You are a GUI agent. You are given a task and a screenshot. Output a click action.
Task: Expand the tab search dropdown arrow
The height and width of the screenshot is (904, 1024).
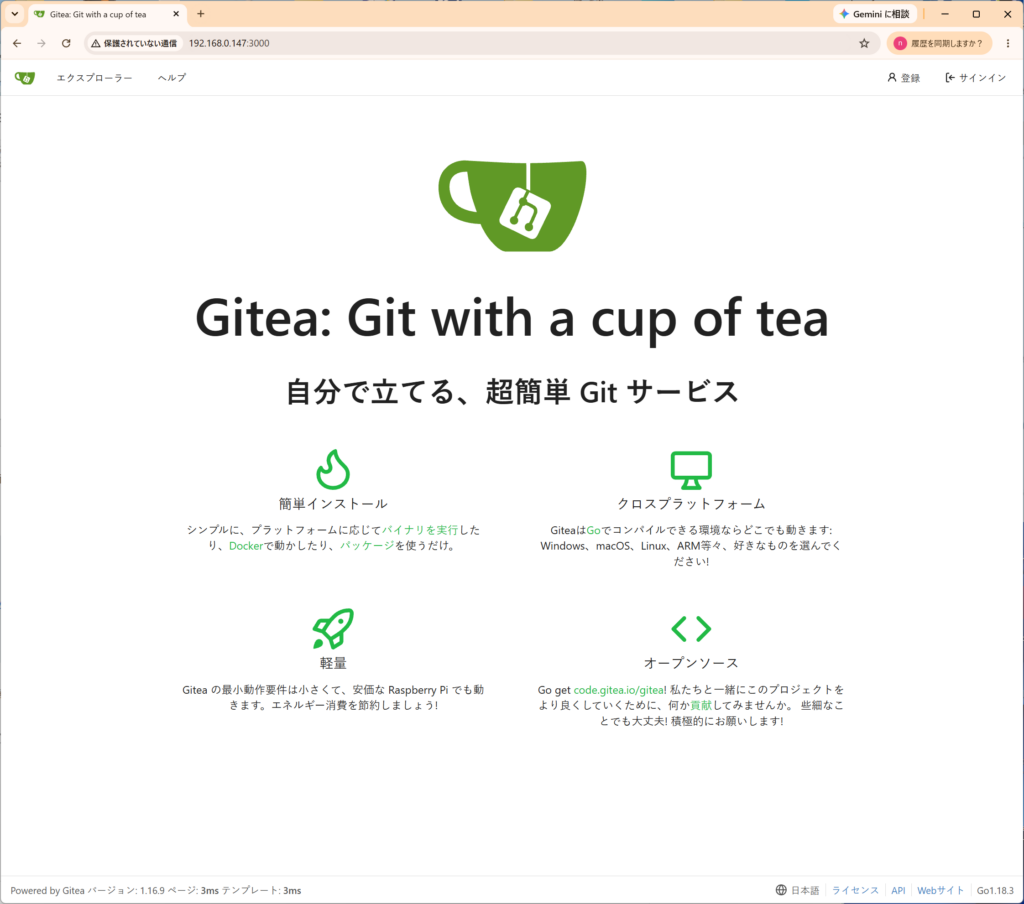[14, 14]
